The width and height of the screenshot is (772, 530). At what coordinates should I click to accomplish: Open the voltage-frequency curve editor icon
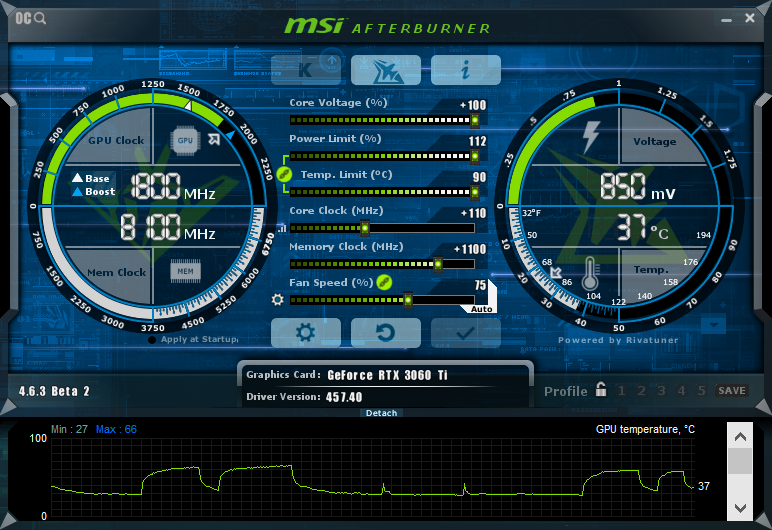tap(214, 139)
